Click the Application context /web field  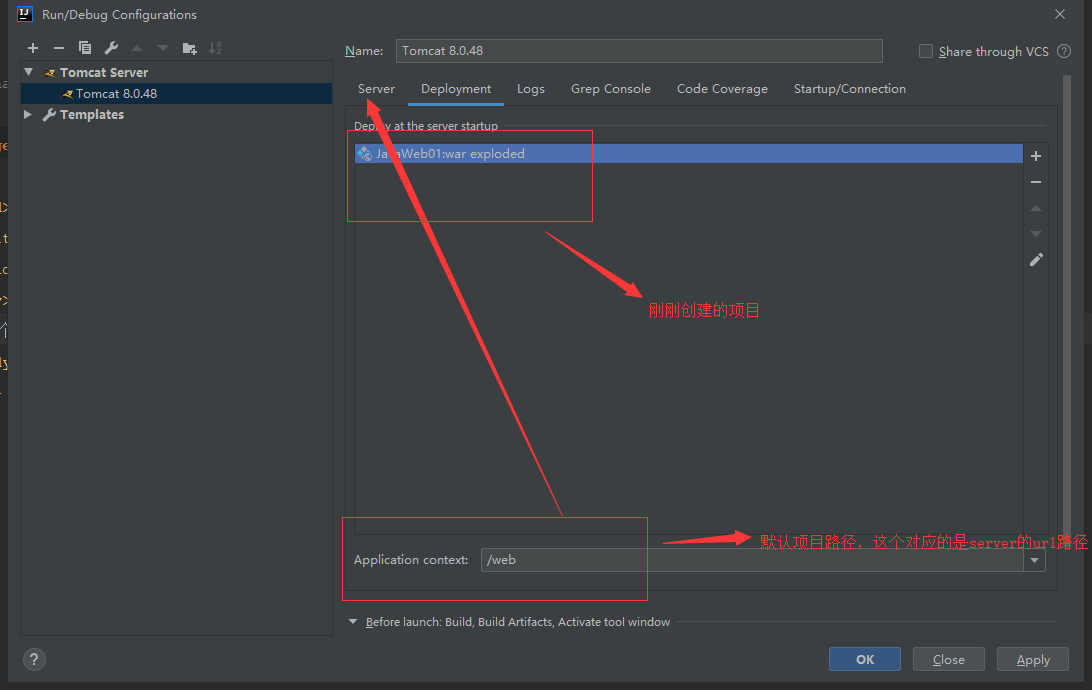coord(752,560)
